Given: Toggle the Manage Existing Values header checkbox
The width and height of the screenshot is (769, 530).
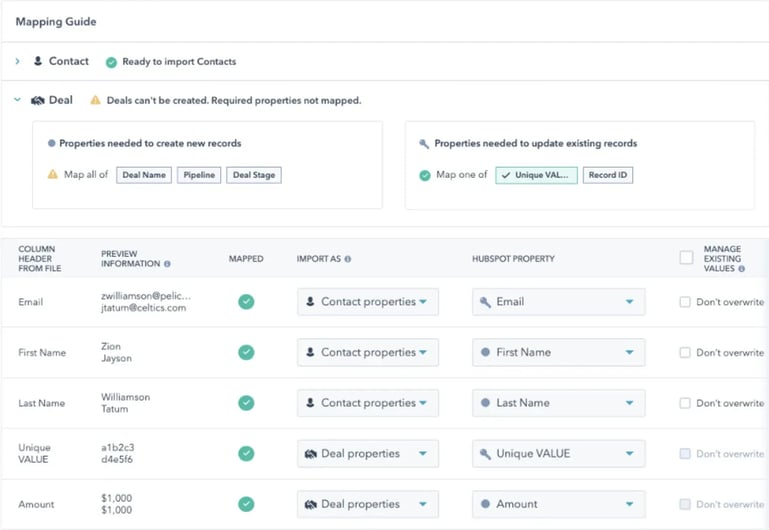Looking at the screenshot, I should click(687, 257).
